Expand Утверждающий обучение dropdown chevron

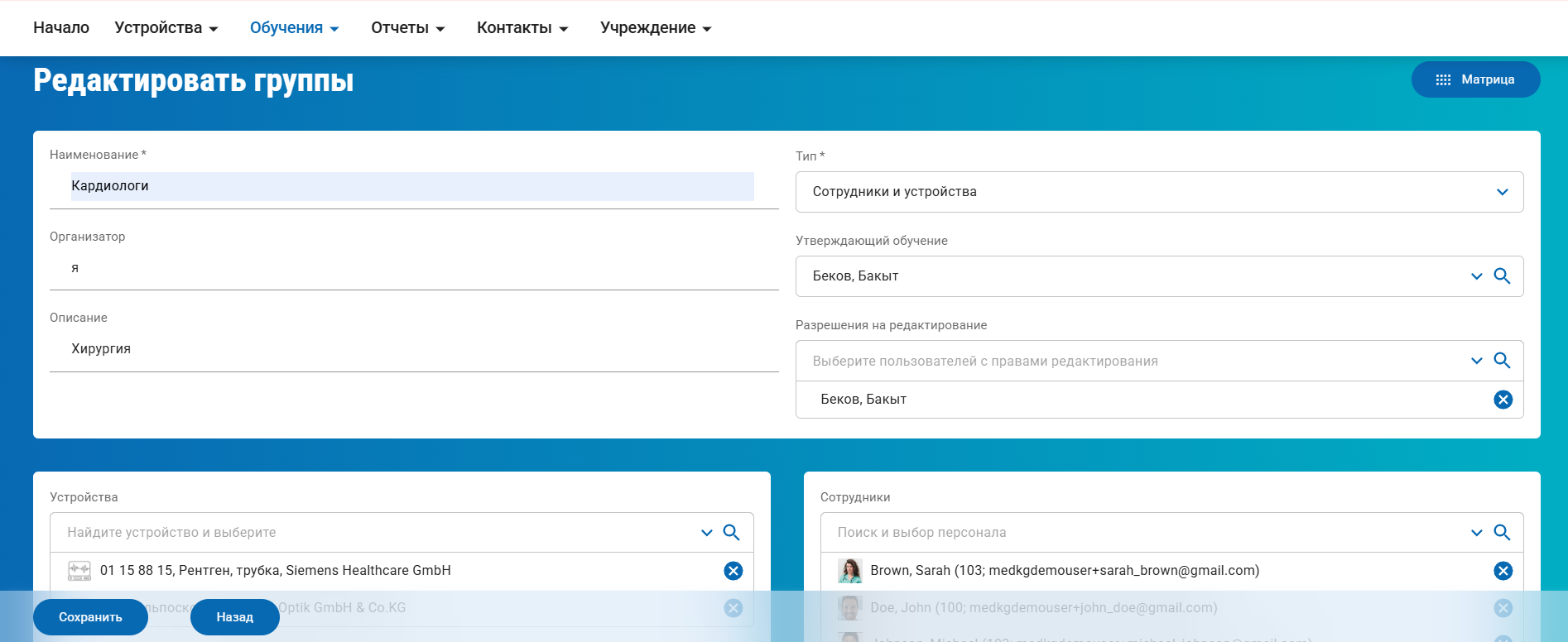pos(1476,276)
